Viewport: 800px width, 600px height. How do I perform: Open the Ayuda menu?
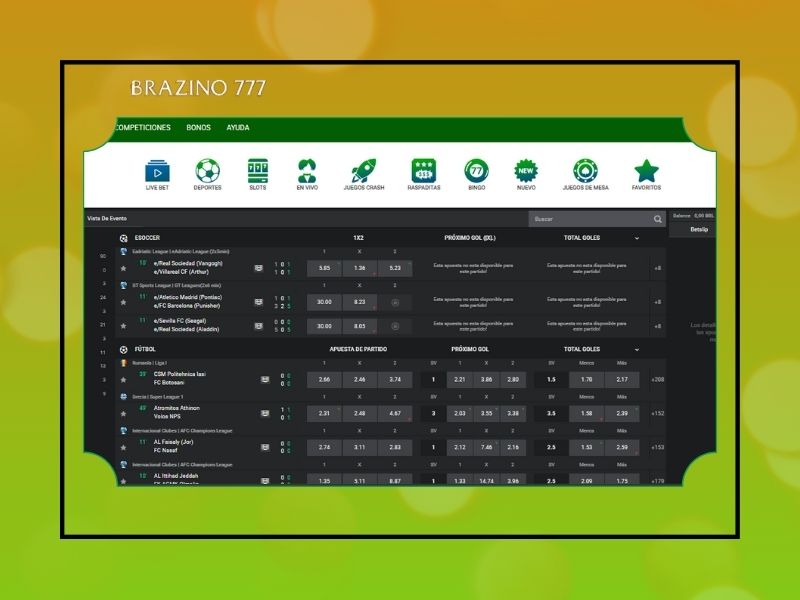[238, 128]
